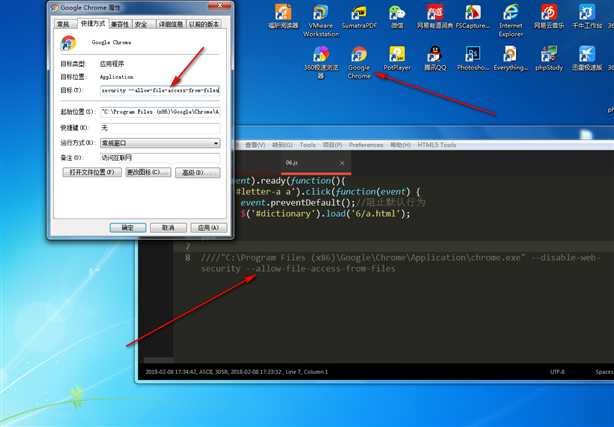Open the Tools menu in editor
614x427 pixels.
pyautogui.click(x=307, y=145)
